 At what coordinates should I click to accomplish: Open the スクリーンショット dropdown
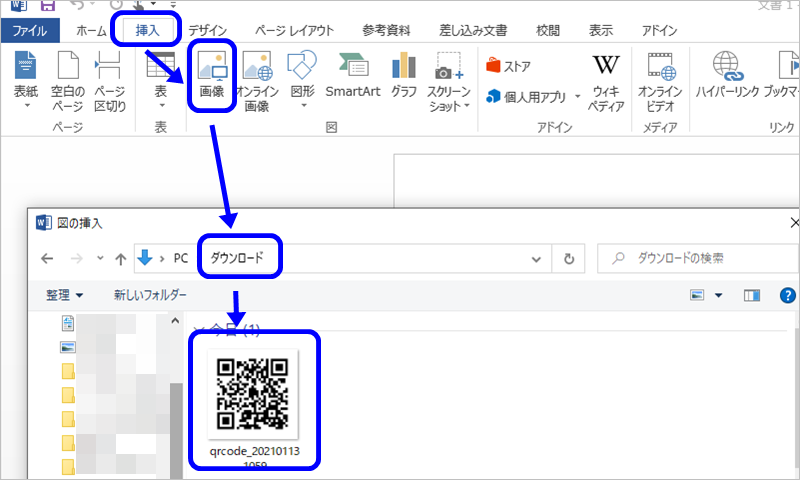pyautogui.click(x=448, y=82)
